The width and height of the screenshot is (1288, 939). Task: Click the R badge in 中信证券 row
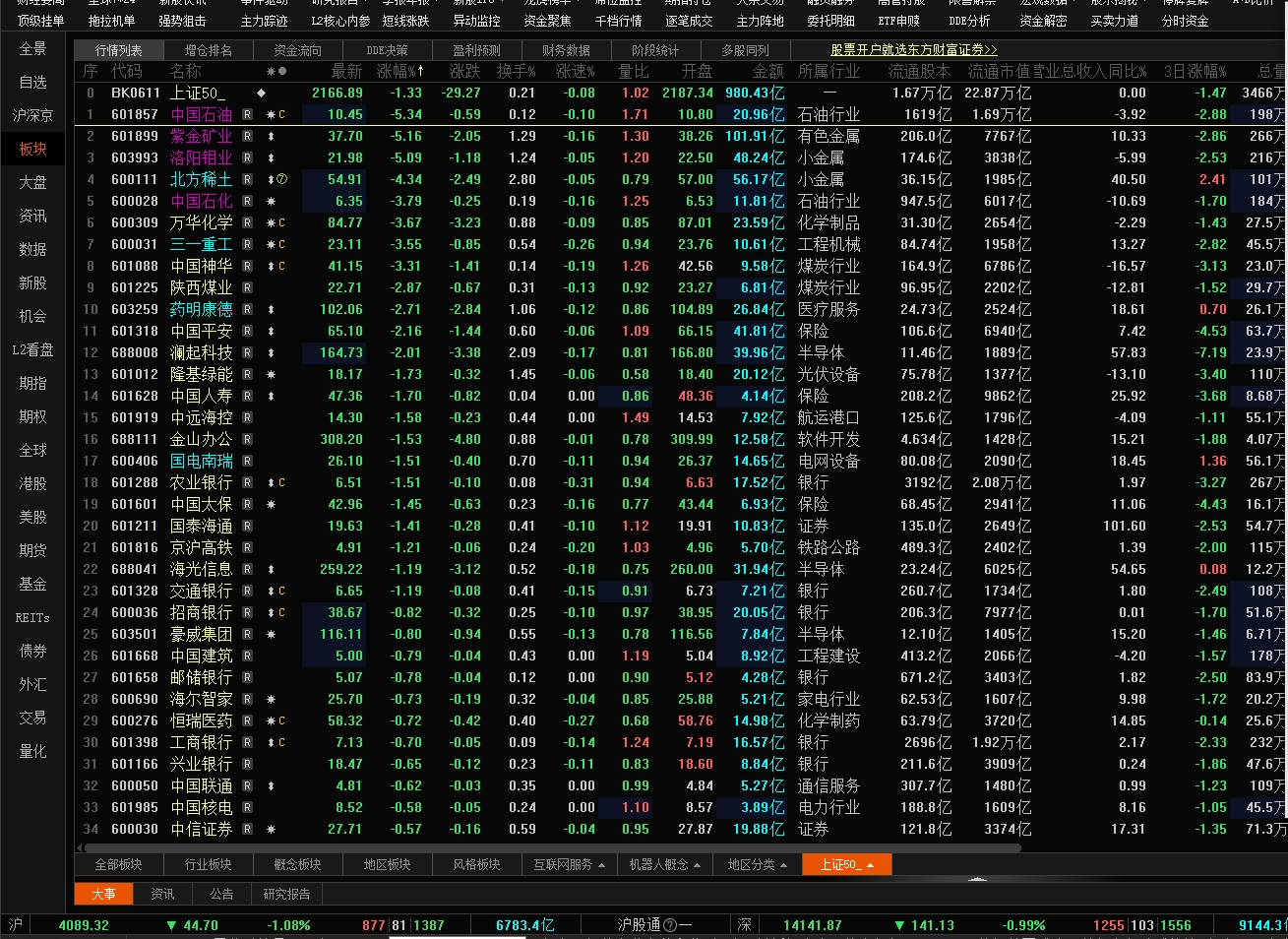point(248,829)
